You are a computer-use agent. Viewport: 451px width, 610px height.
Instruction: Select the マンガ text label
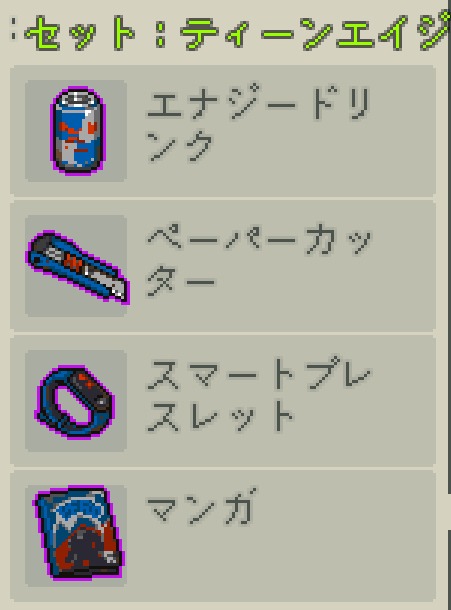[202, 507]
